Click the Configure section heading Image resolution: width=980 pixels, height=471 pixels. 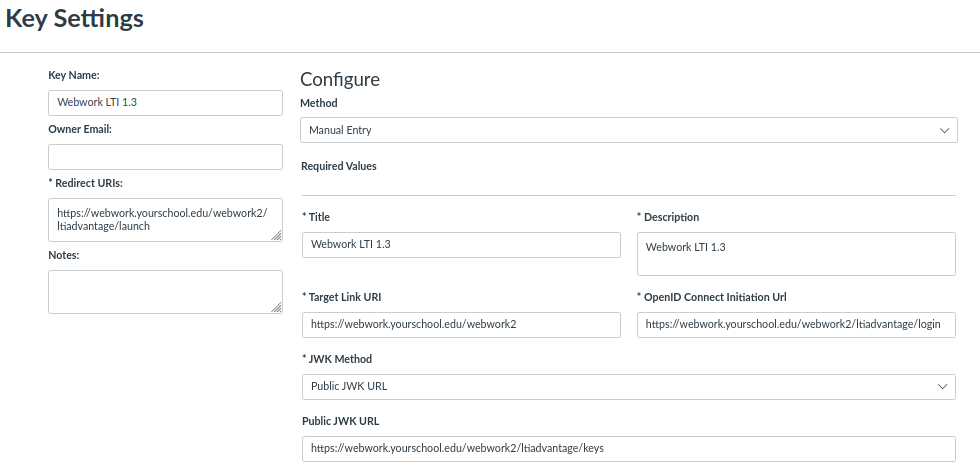tap(340, 79)
